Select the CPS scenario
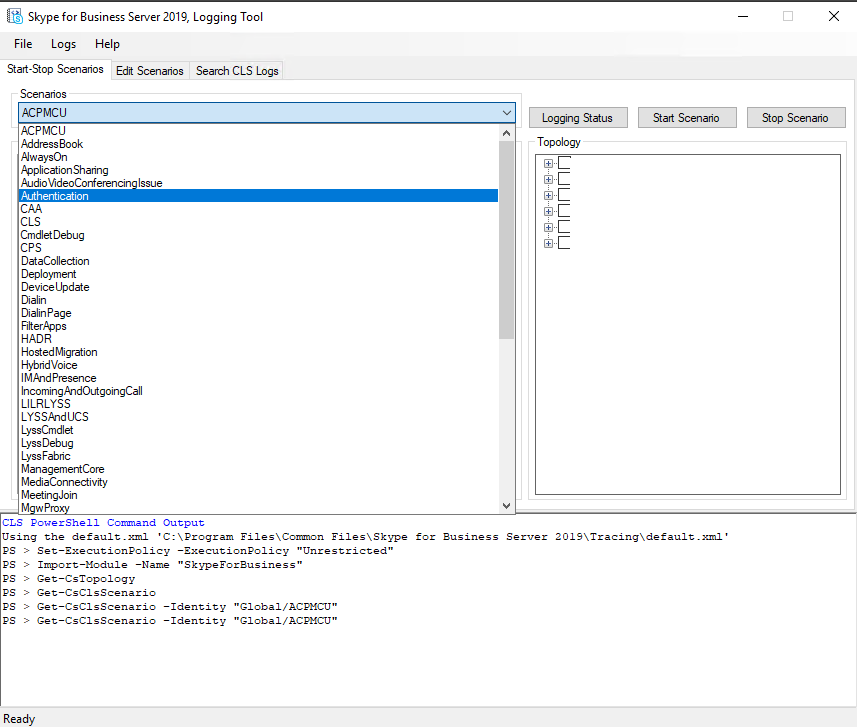 (x=259, y=248)
